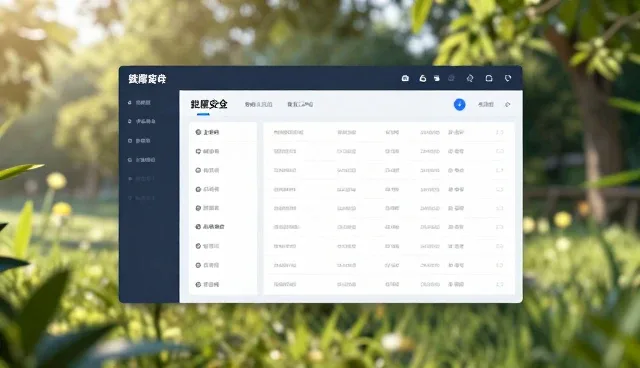Open the second item in the dark sidebar
Image resolution: width=640 pixels, height=368 pixels.
click(x=142, y=121)
